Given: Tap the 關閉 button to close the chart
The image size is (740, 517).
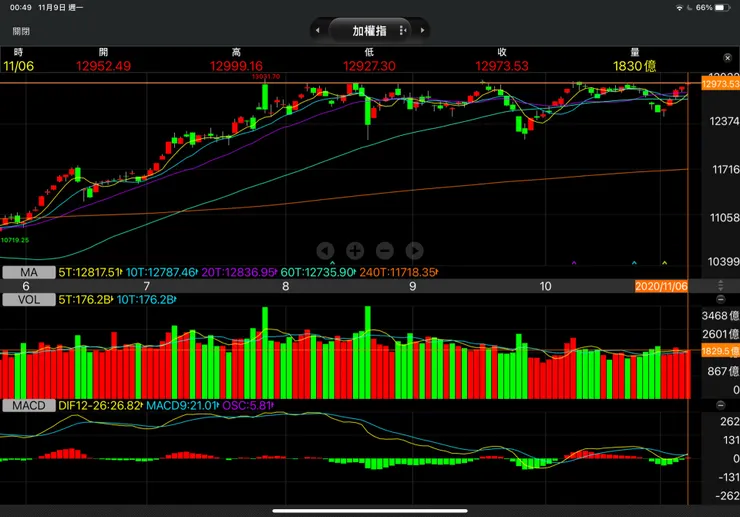Looking at the screenshot, I should (x=21, y=31).
